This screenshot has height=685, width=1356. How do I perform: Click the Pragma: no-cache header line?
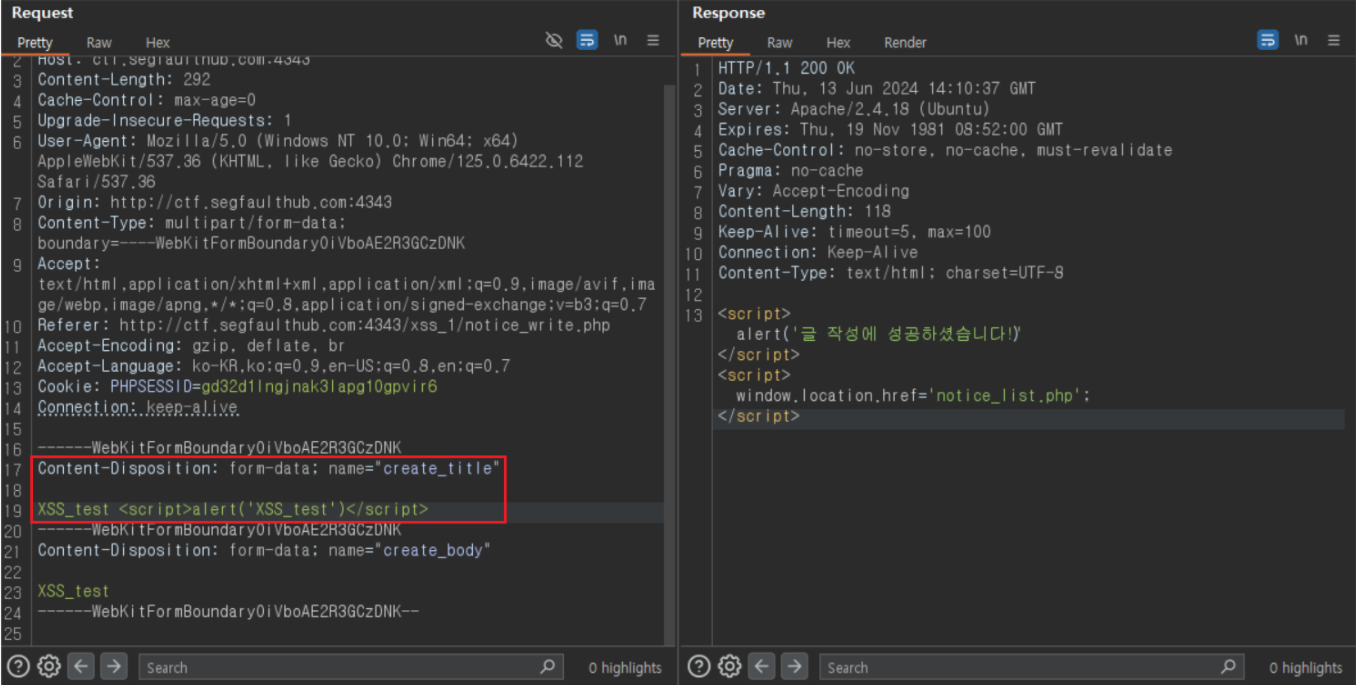click(790, 170)
